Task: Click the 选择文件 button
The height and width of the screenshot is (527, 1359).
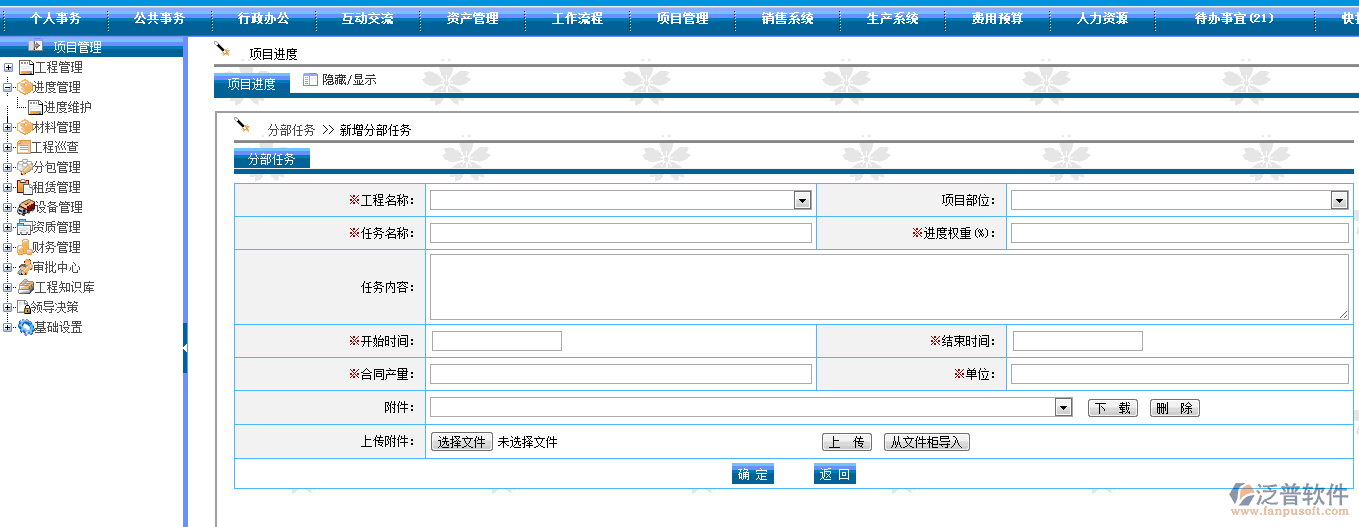Action: 462,442
